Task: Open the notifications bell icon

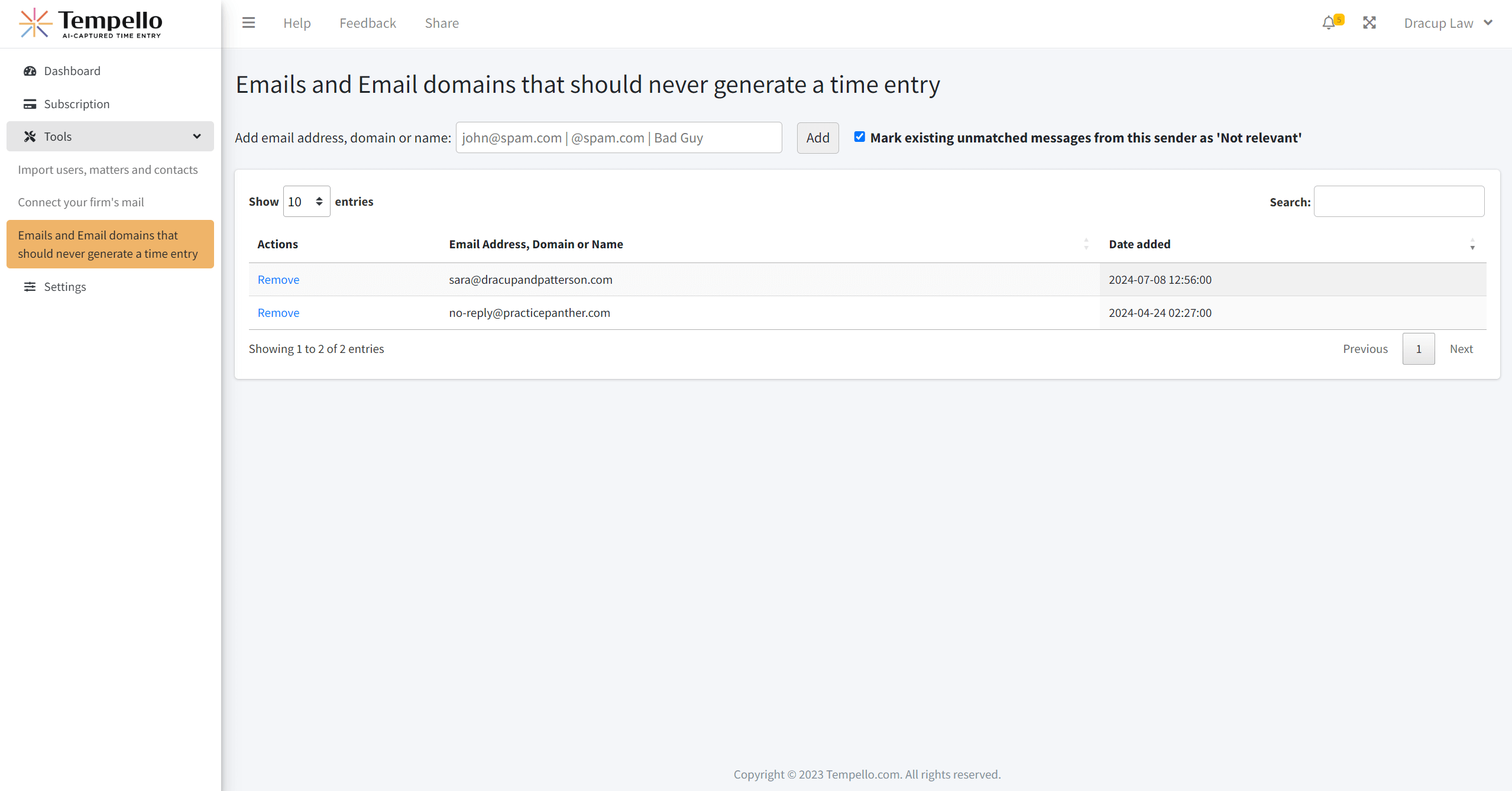Action: [x=1329, y=23]
